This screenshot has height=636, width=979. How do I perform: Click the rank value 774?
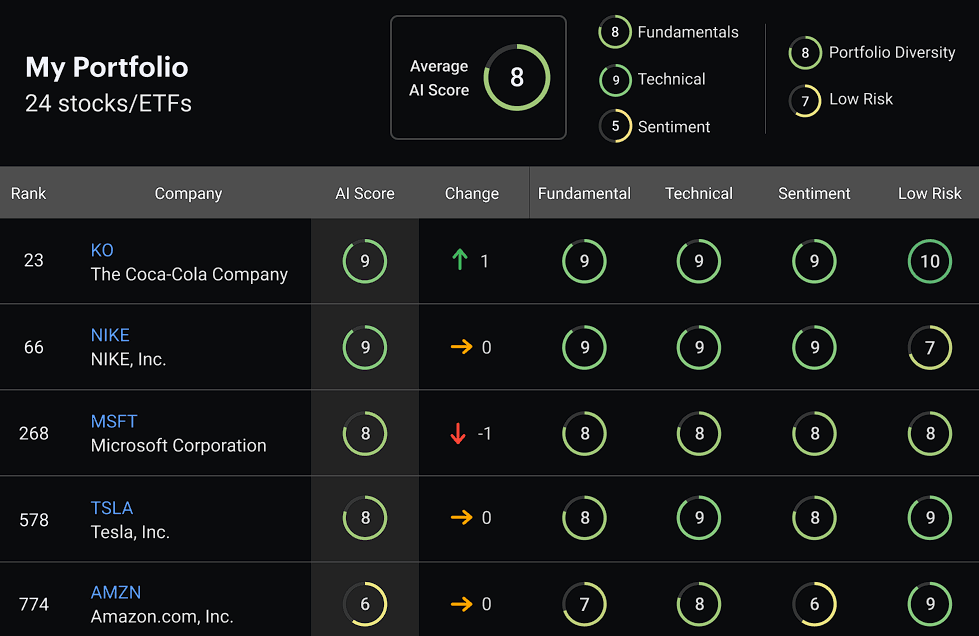34,604
